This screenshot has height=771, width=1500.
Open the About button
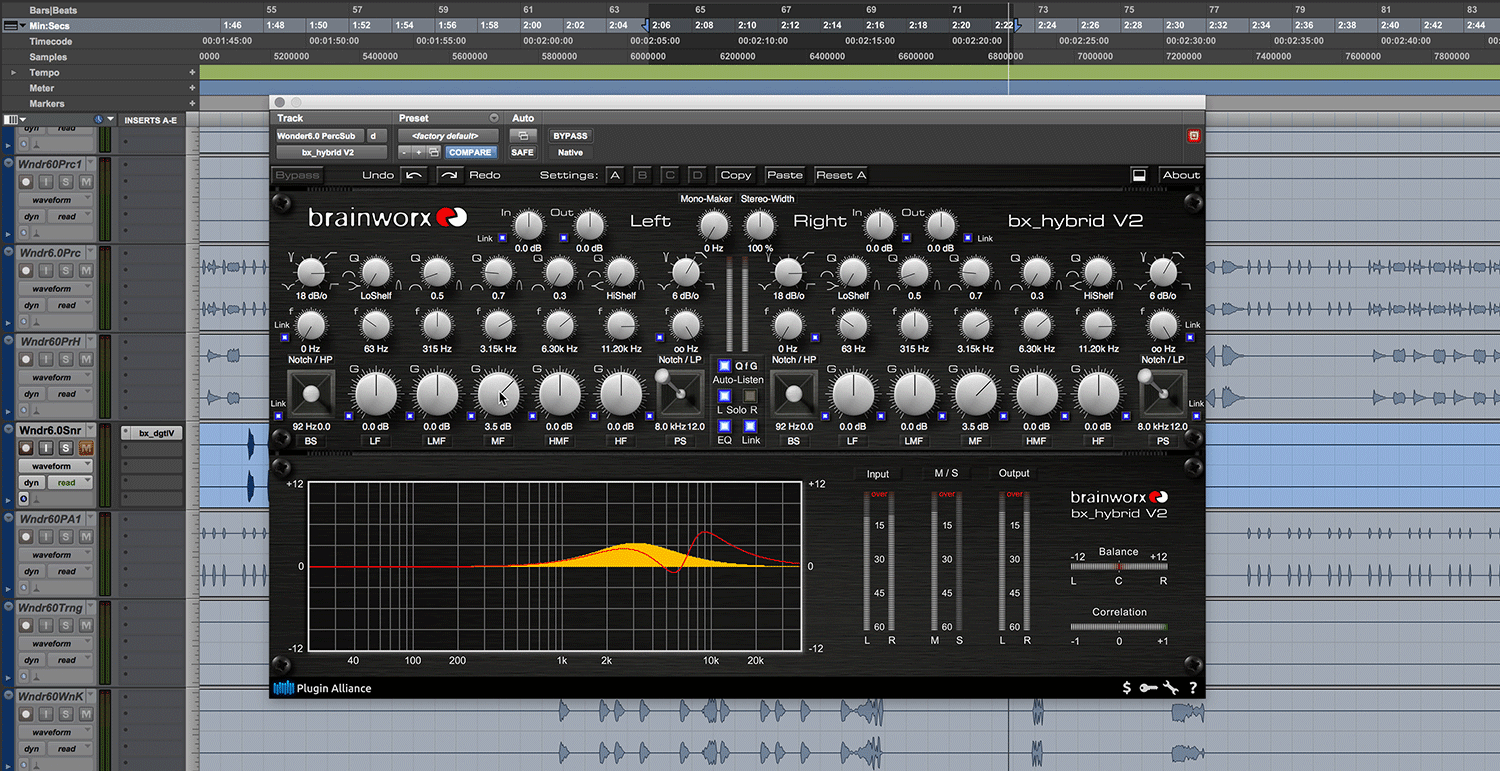1180,175
